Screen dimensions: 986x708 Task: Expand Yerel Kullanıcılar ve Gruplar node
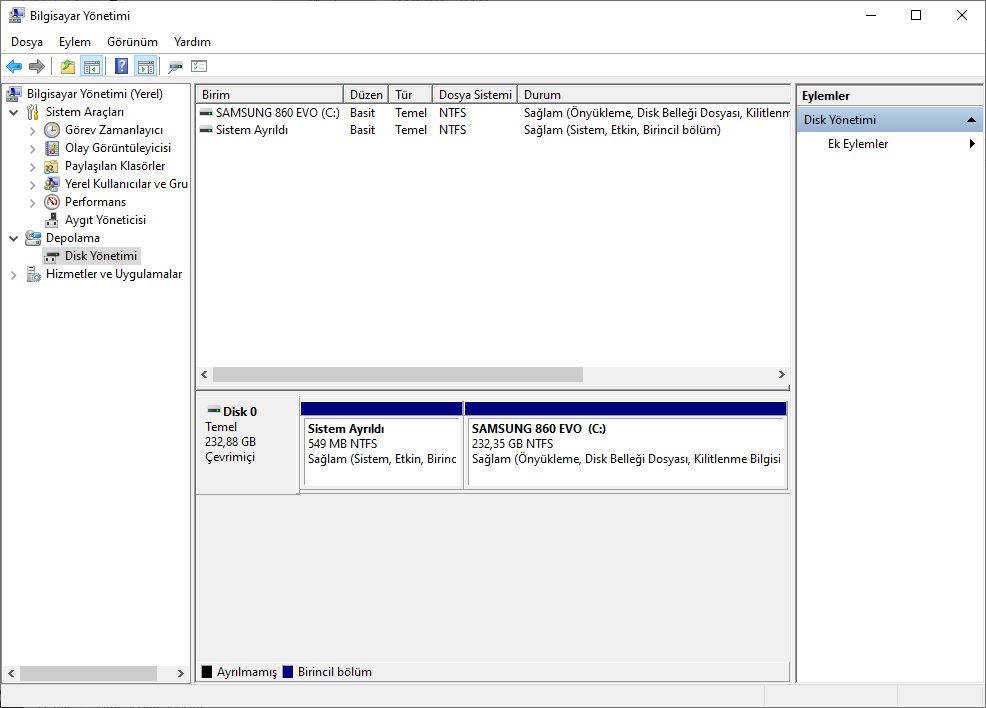[32, 185]
